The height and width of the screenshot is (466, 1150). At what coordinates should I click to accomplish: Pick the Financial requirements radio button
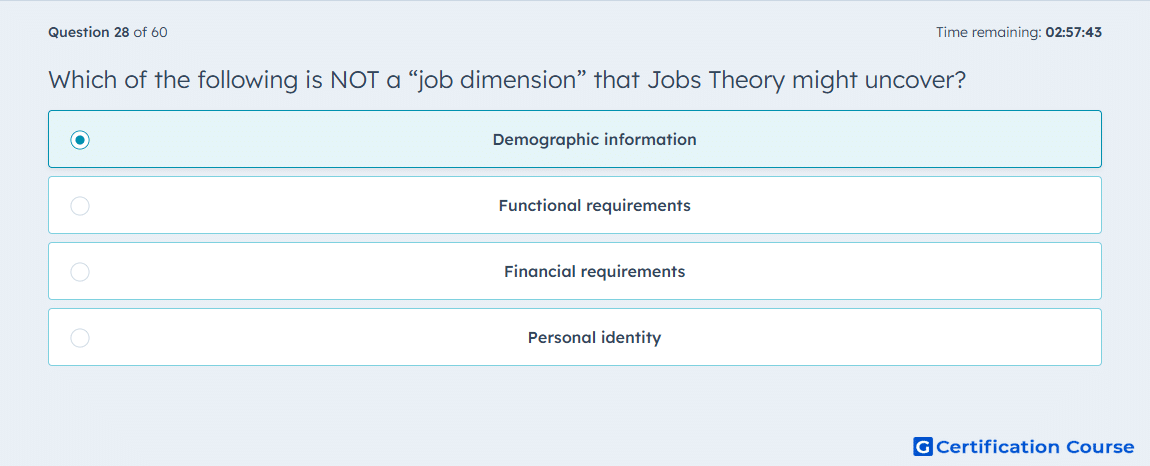80,272
